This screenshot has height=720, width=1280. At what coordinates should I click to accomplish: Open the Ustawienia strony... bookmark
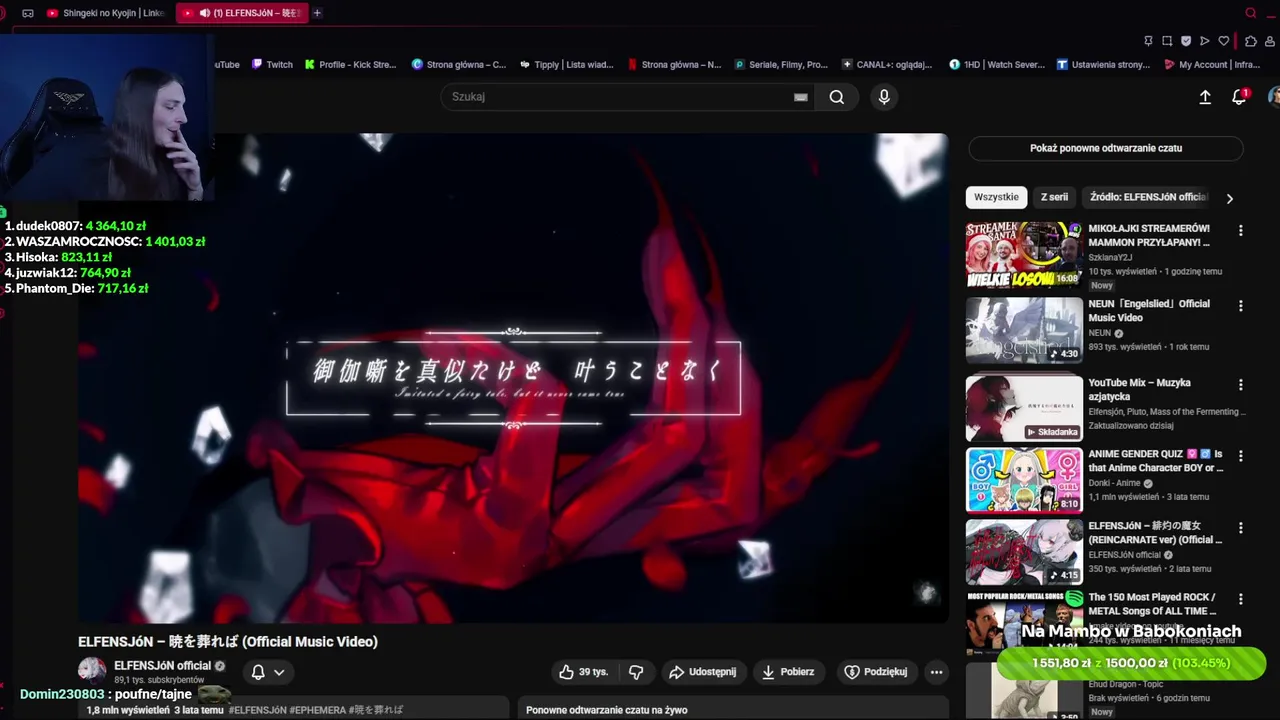[x=1103, y=64]
